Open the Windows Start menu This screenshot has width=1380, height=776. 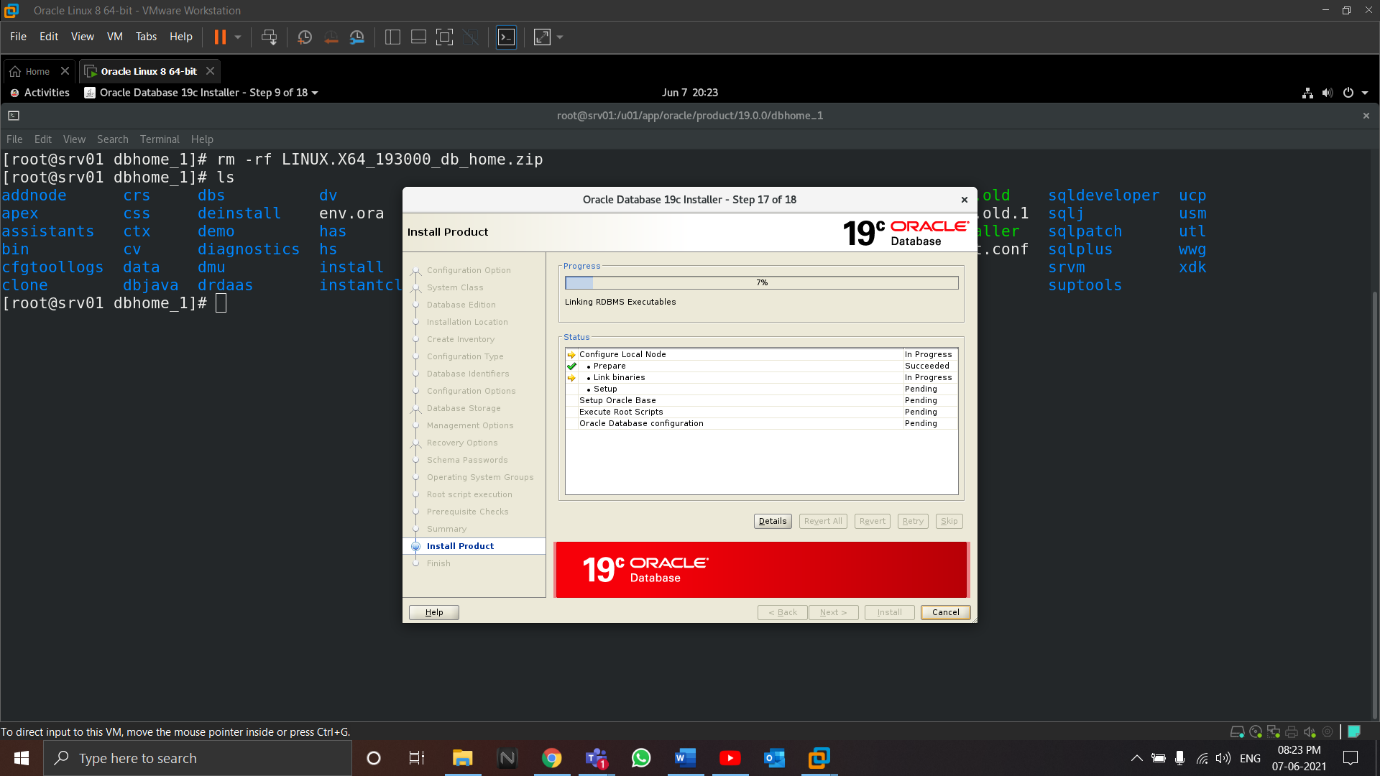[x=21, y=758]
